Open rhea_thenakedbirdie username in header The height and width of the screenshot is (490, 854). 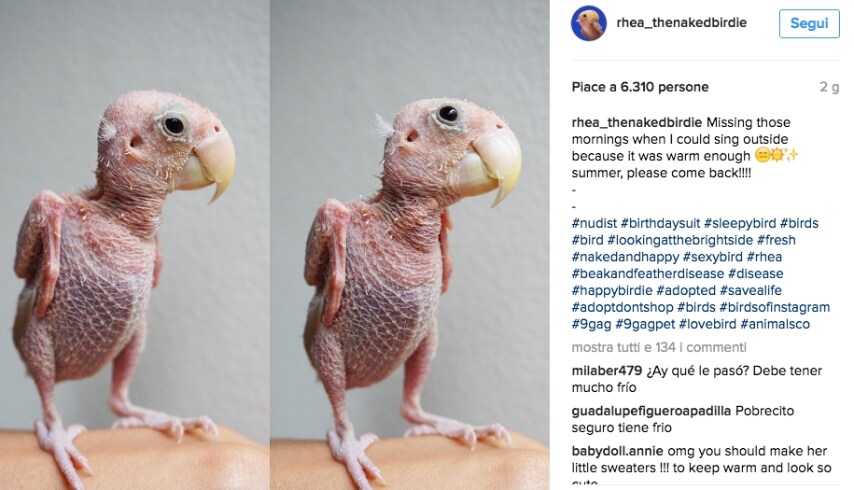[x=681, y=23]
